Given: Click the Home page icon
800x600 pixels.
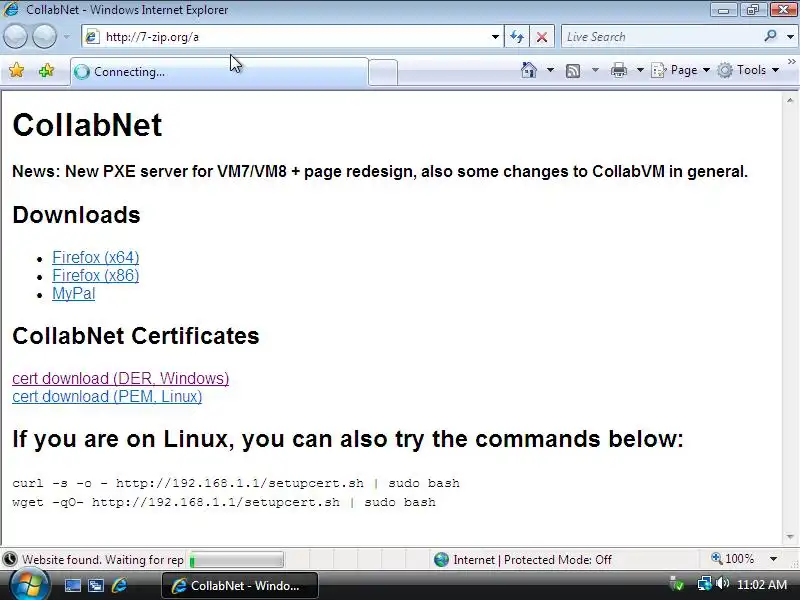Looking at the screenshot, I should 529,70.
